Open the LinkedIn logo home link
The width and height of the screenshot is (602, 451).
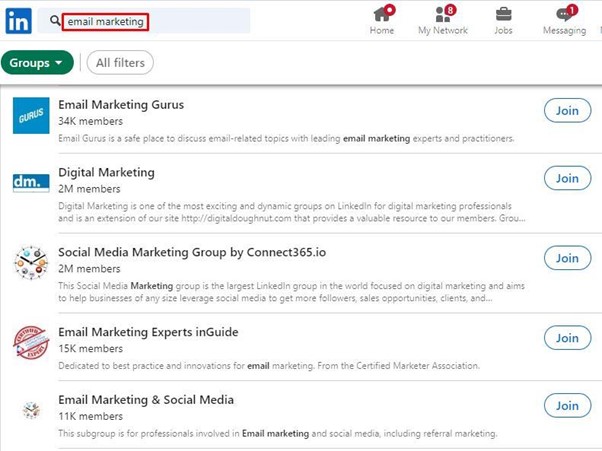click(x=18, y=21)
